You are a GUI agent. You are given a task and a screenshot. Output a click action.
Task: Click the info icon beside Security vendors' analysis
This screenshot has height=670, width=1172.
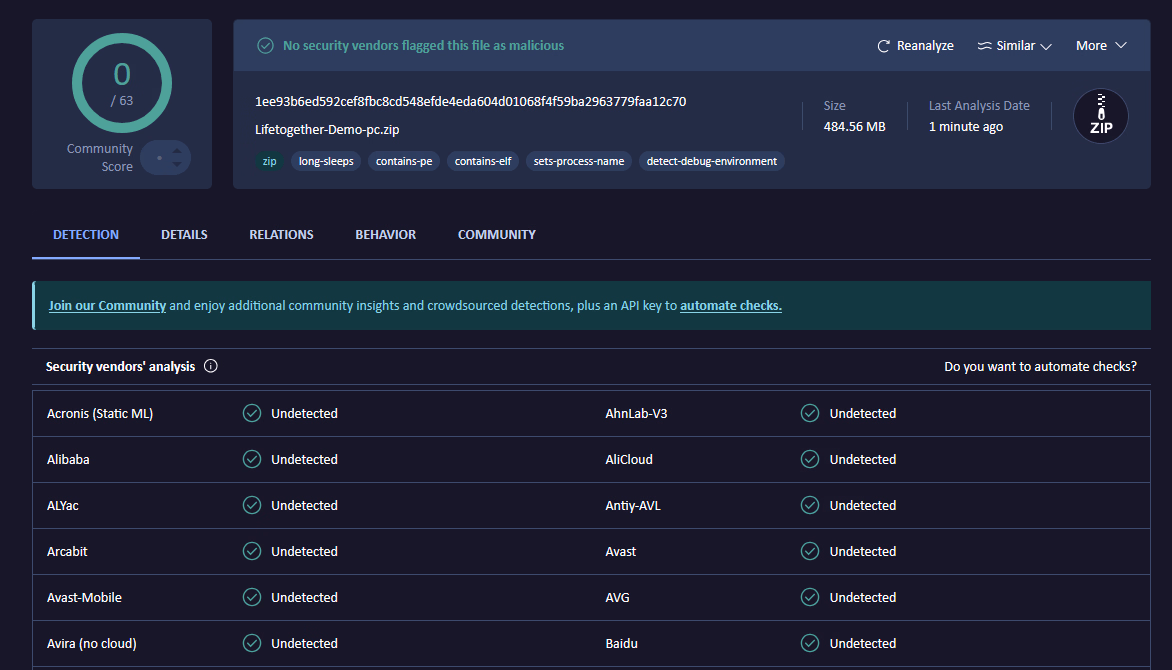click(x=211, y=366)
